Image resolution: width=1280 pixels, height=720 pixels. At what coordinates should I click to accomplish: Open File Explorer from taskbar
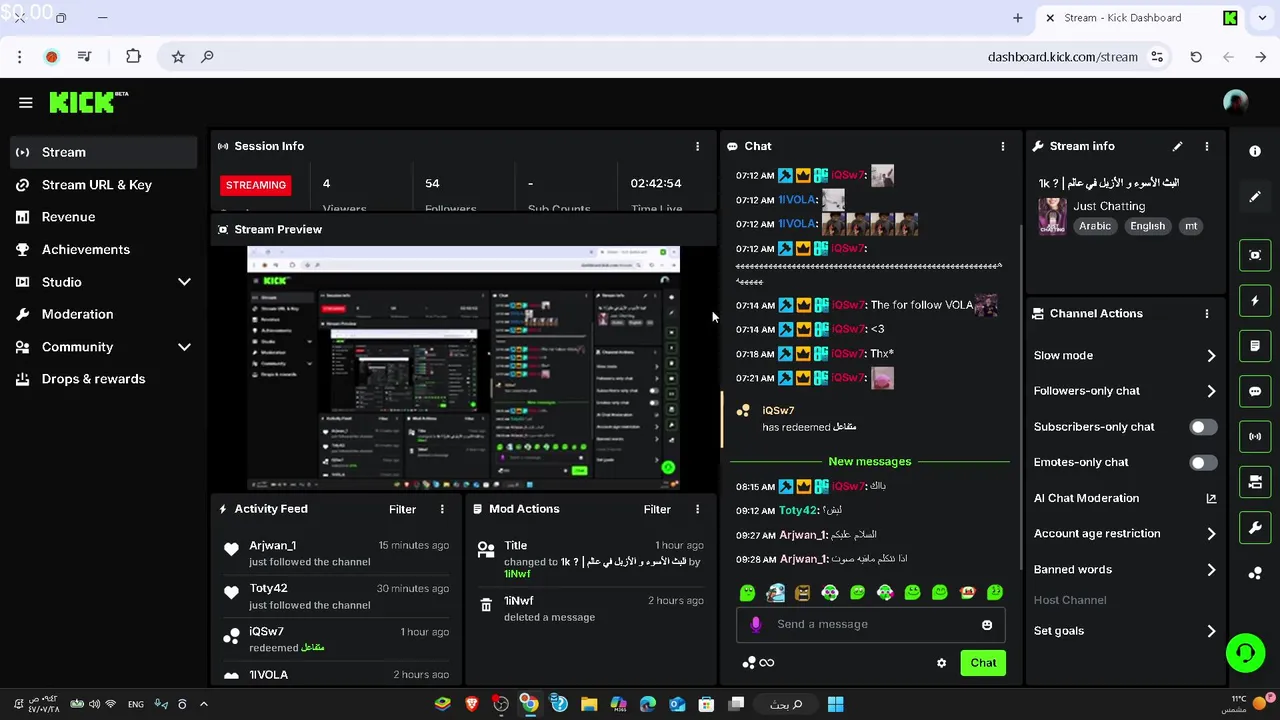tap(588, 704)
